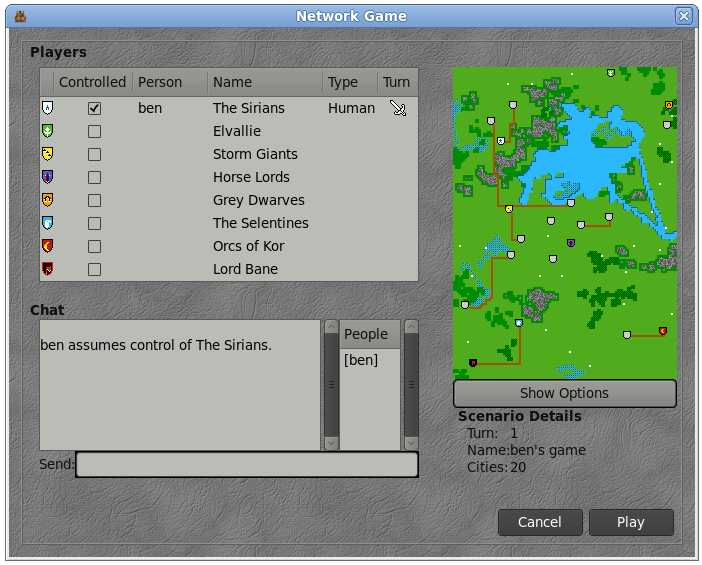The width and height of the screenshot is (702, 565).
Task: Expand options with Show Options button
Action: [x=564, y=393]
